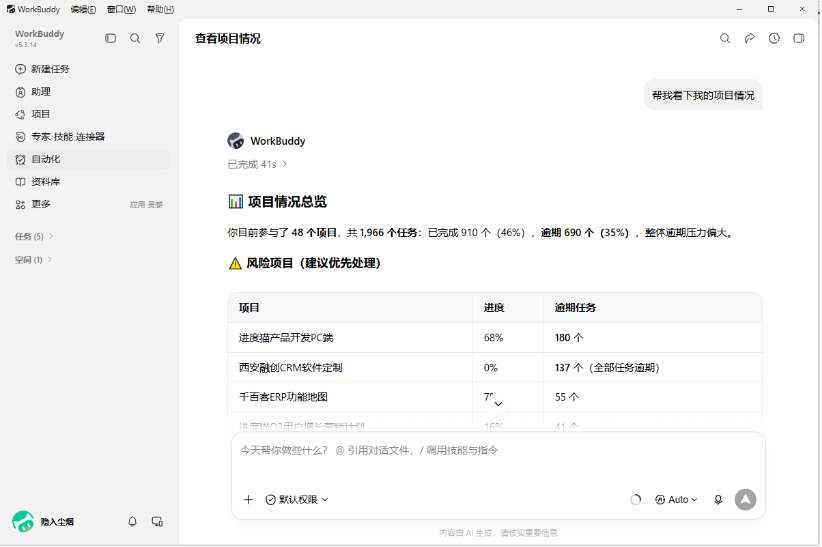
Task: Open the 窗口(W) menu
Action: 121,9
